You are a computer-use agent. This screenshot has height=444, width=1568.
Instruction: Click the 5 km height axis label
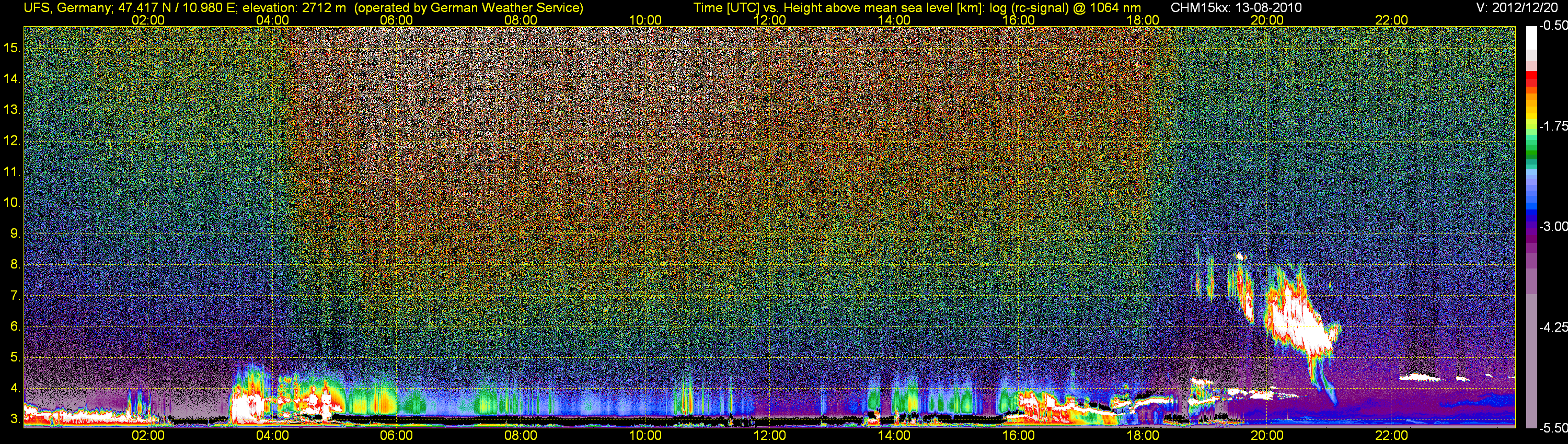[x=15, y=358]
